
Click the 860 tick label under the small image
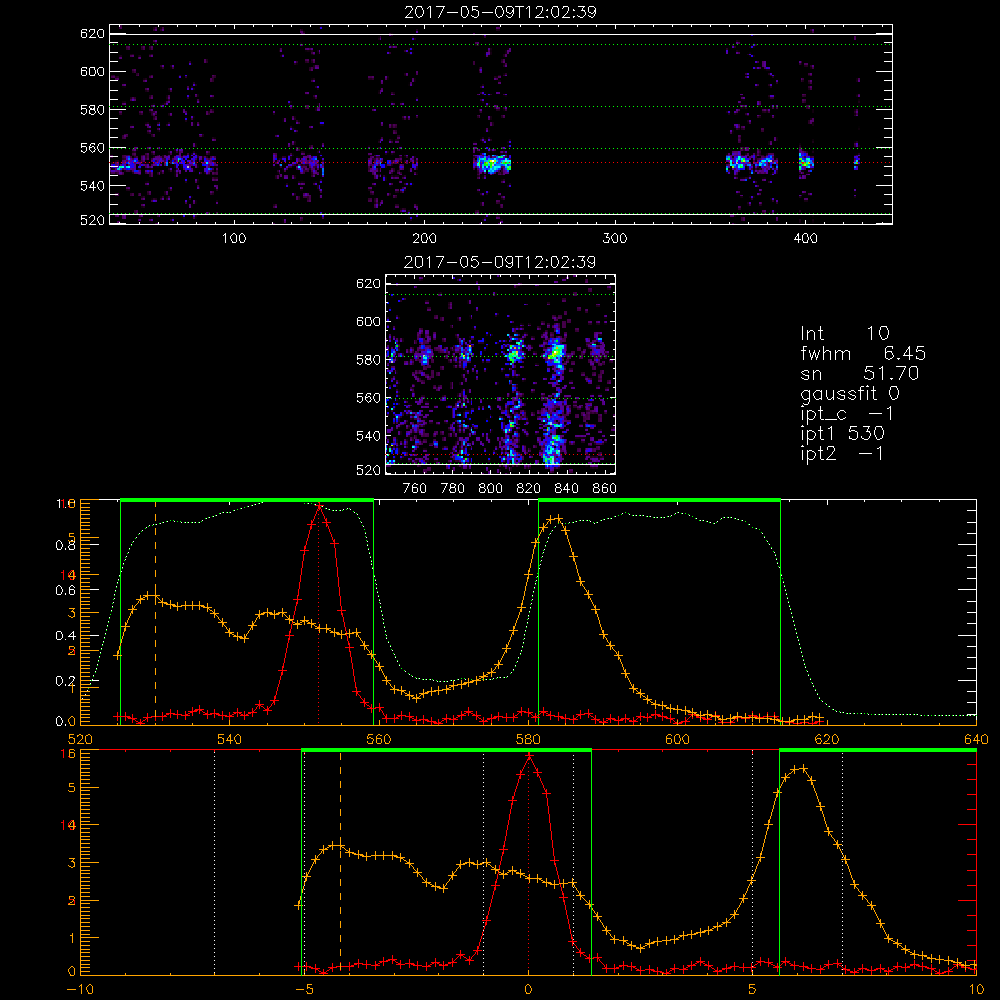(x=605, y=489)
